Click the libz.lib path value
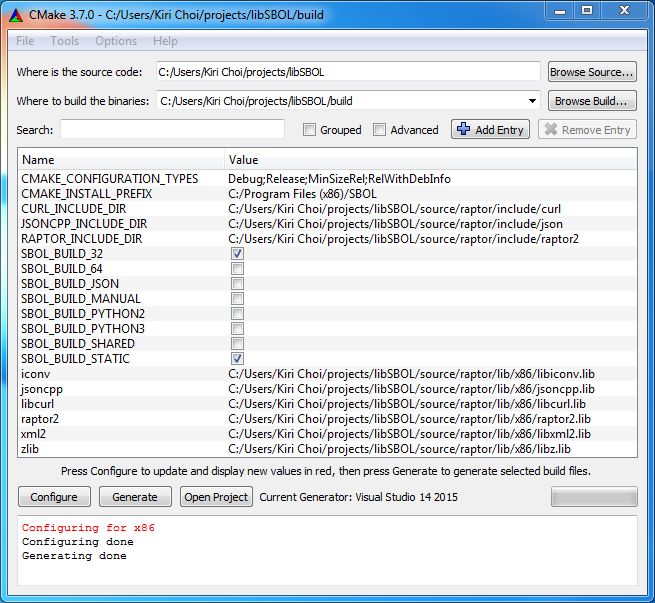 399,449
